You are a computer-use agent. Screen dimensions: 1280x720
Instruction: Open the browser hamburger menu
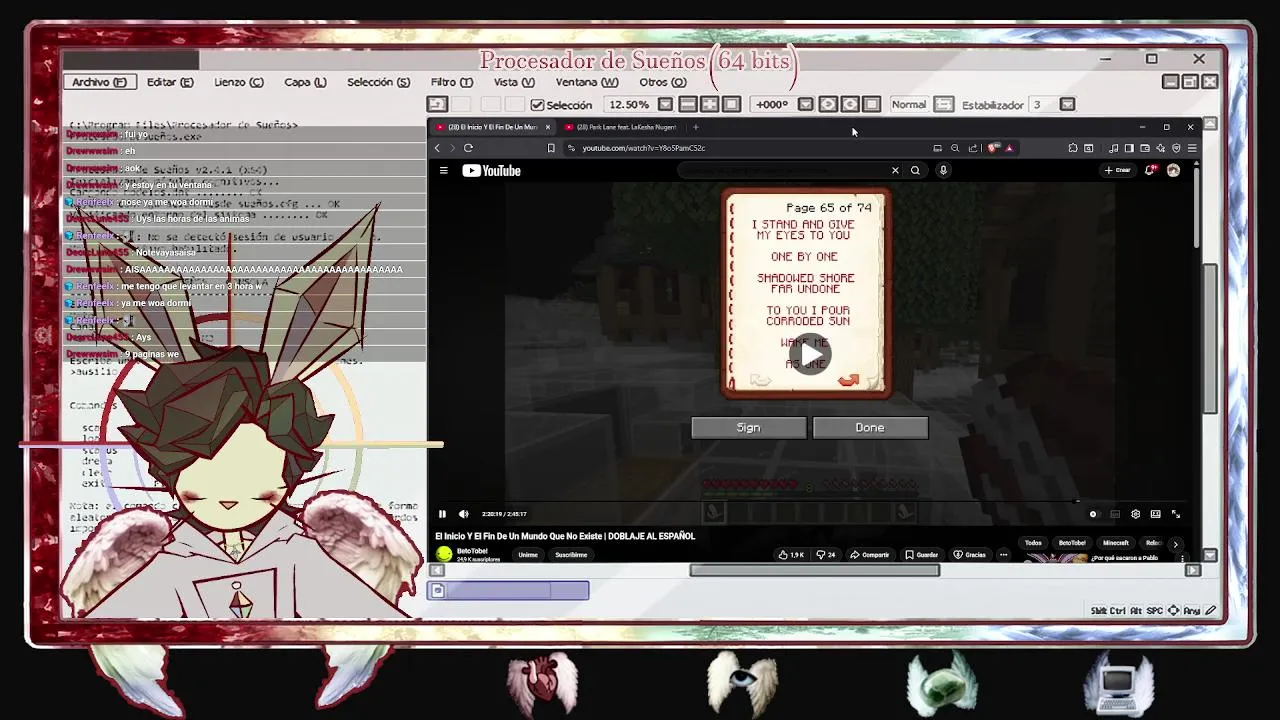tap(1191, 148)
